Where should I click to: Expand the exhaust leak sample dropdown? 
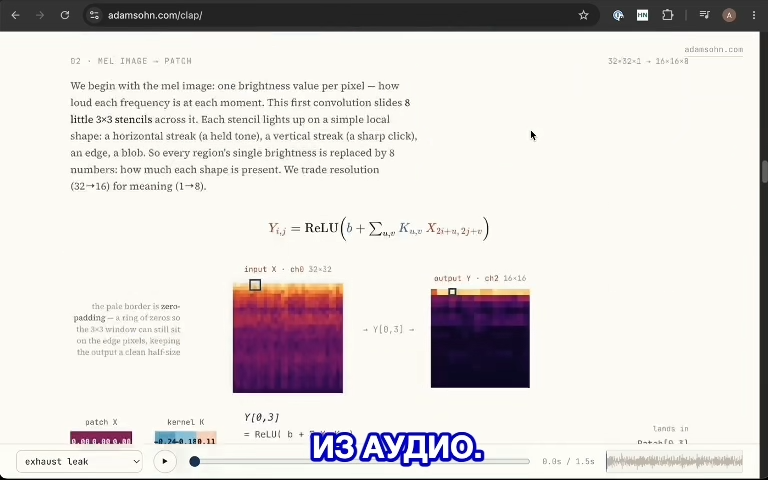pos(79,461)
